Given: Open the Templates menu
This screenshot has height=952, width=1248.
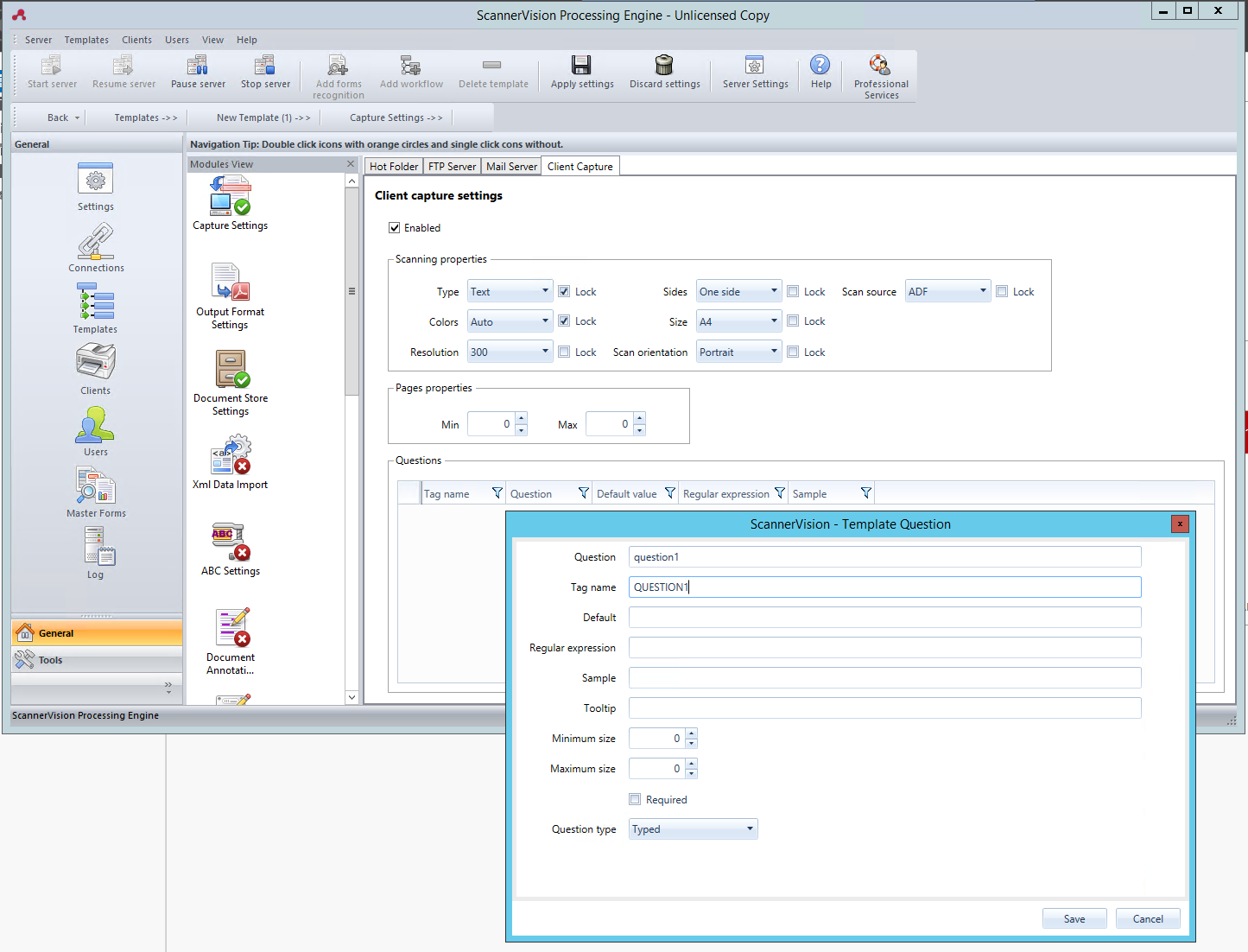Looking at the screenshot, I should point(86,40).
